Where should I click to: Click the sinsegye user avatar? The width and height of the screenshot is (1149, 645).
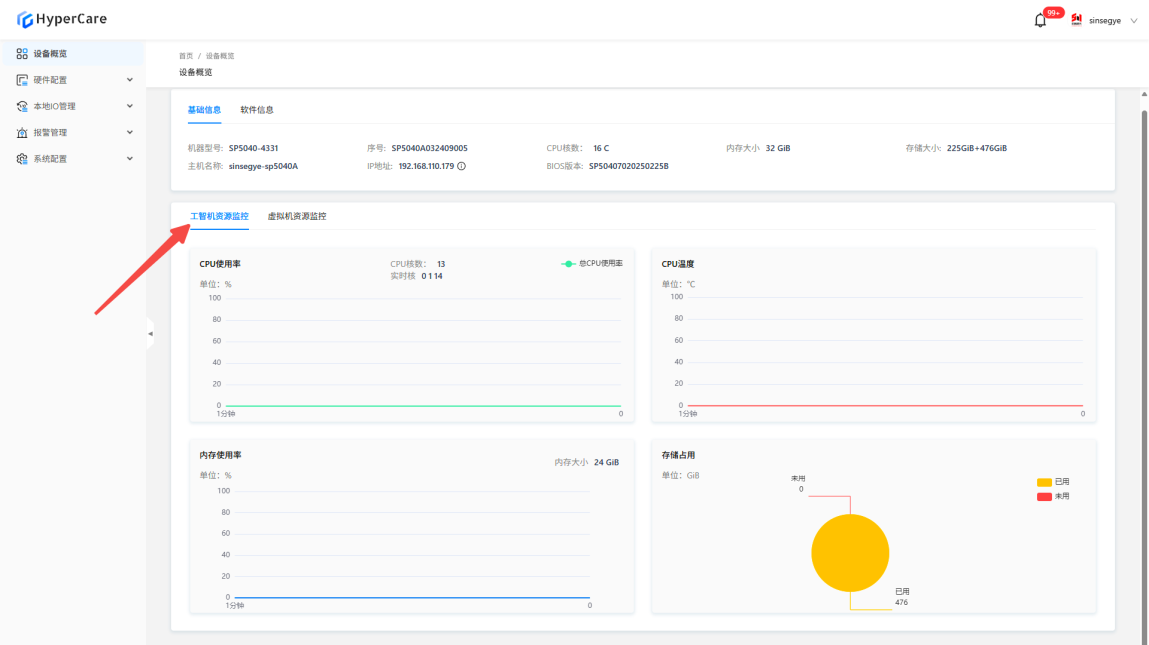click(1077, 20)
